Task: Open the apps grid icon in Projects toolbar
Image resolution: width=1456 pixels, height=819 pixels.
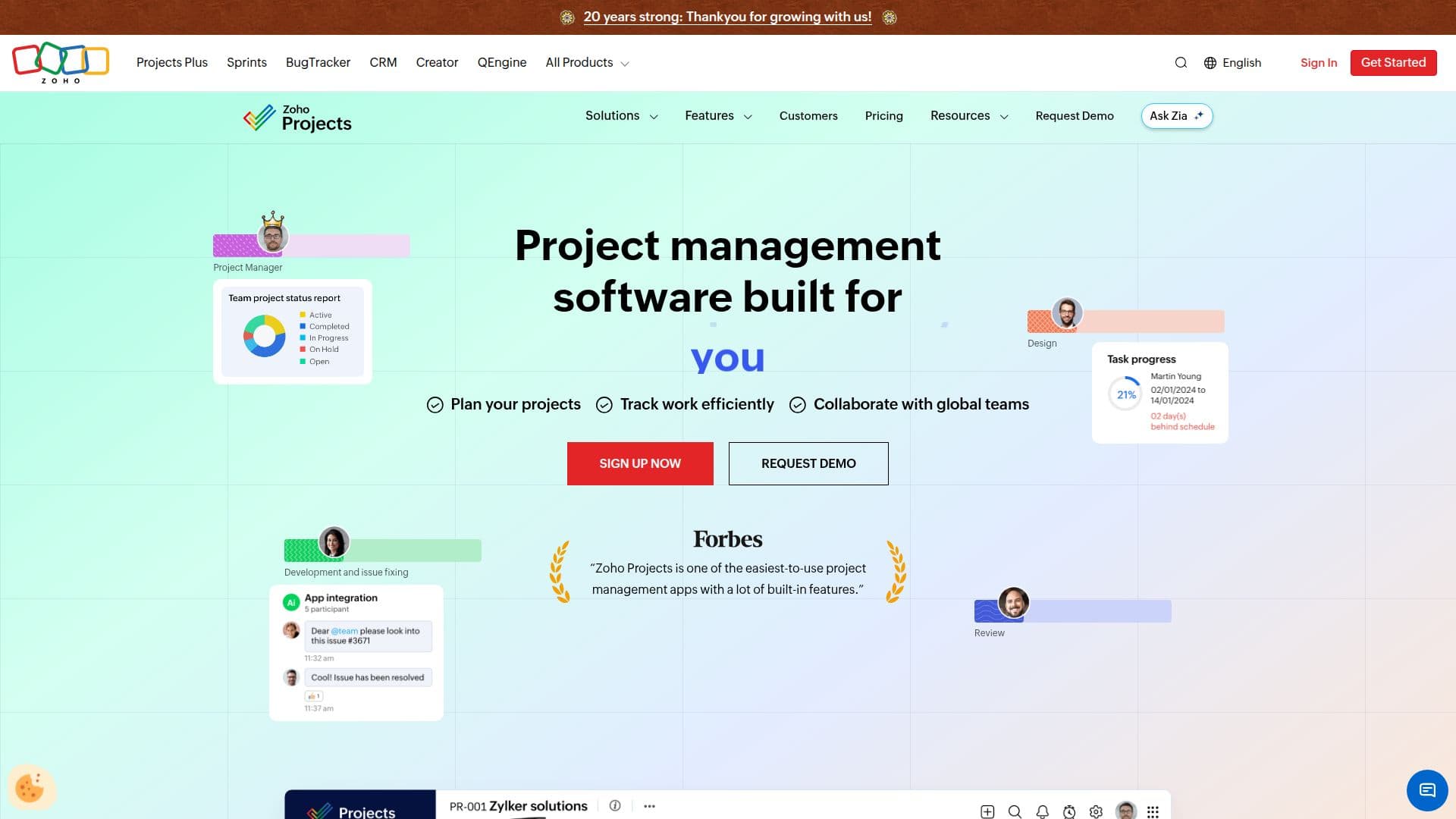Action: [x=1153, y=811]
